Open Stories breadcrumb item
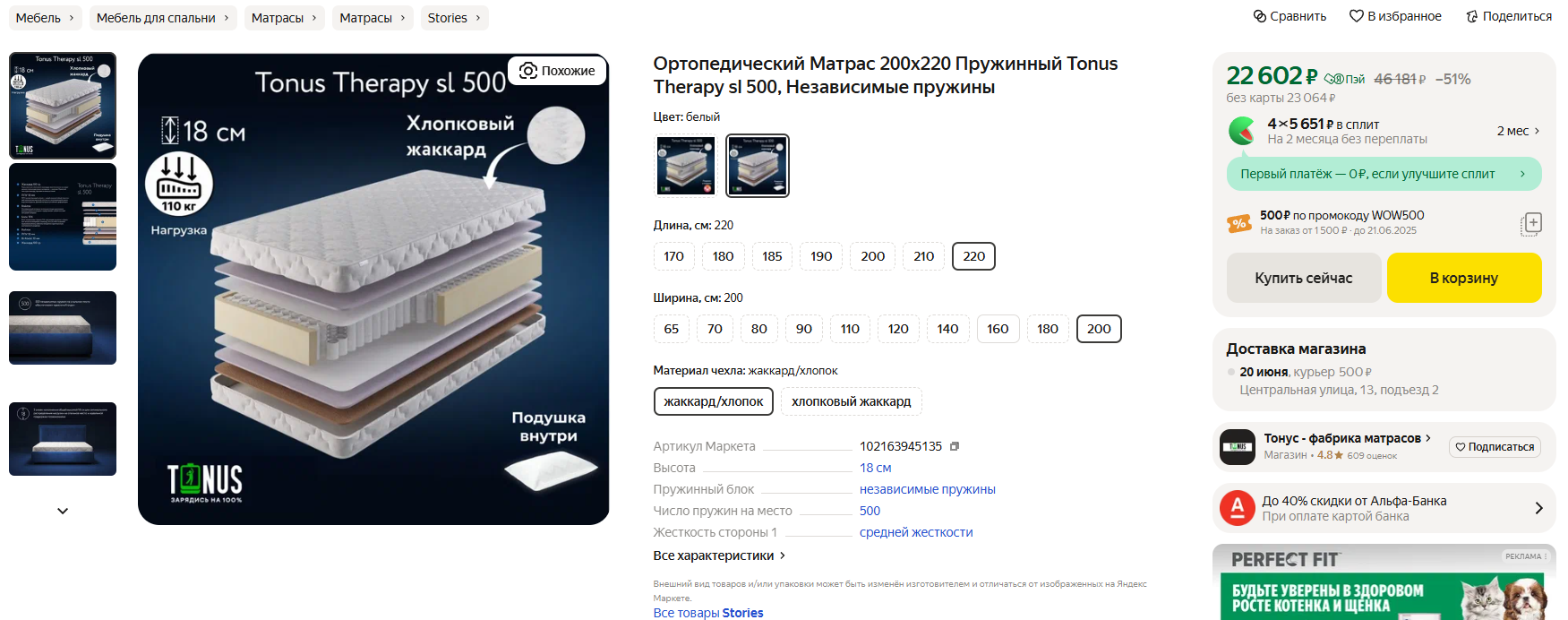 455,18
